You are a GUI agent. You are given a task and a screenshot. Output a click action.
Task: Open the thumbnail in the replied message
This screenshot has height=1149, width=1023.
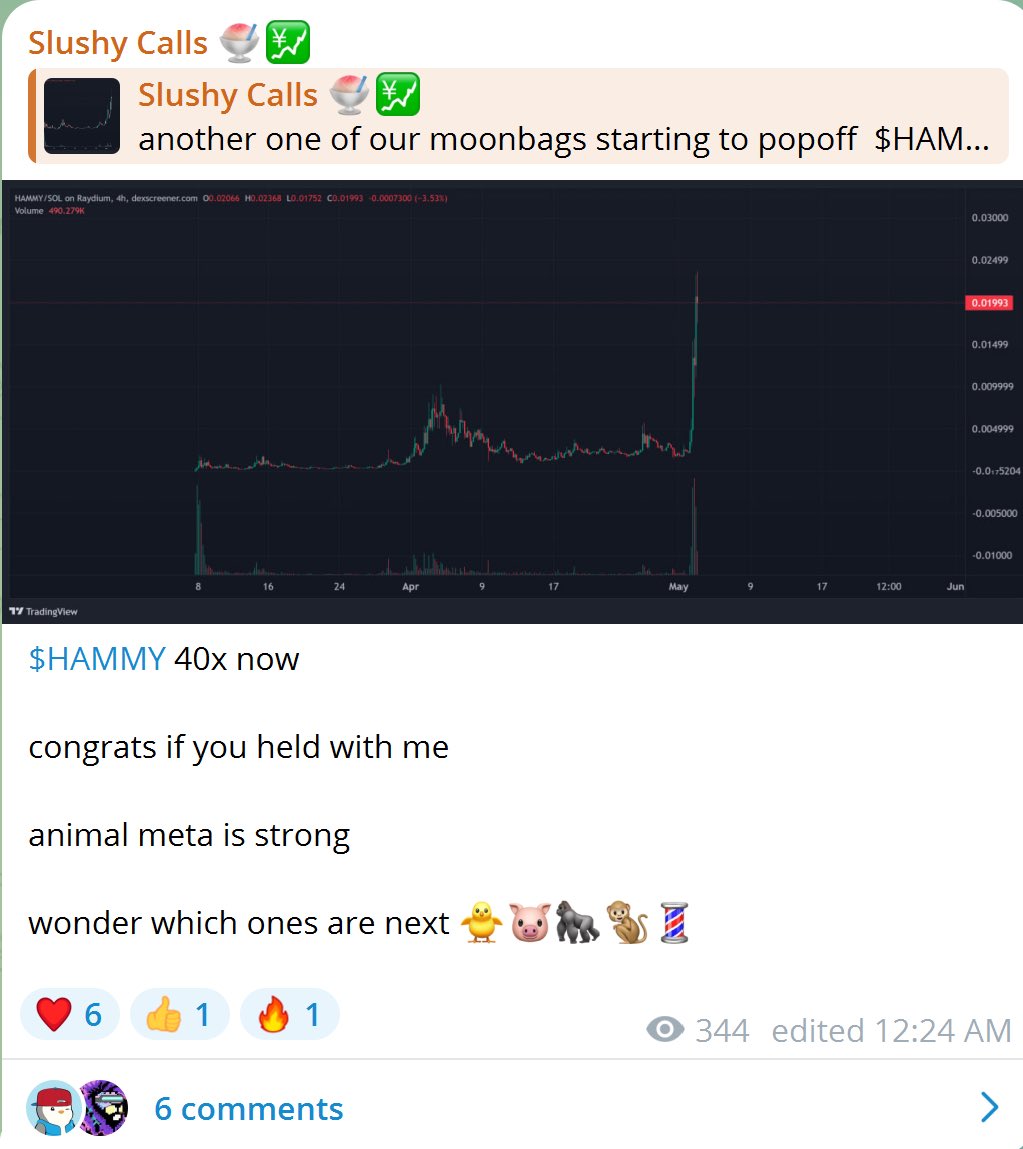tap(82, 116)
